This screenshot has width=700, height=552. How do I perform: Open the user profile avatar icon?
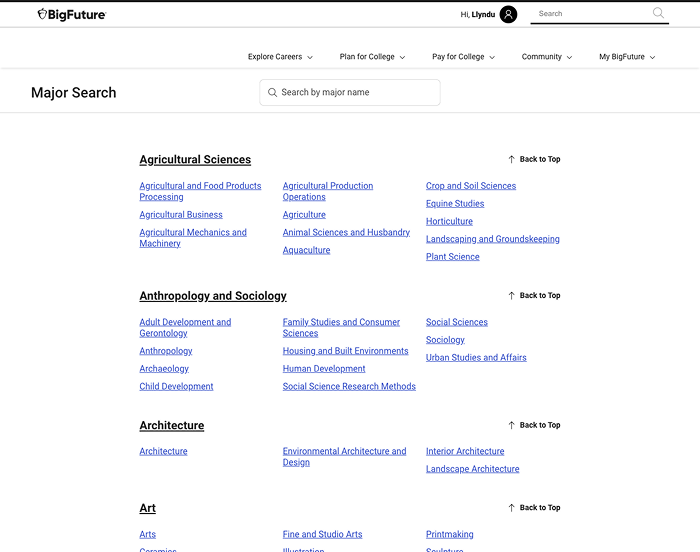pos(508,14)
